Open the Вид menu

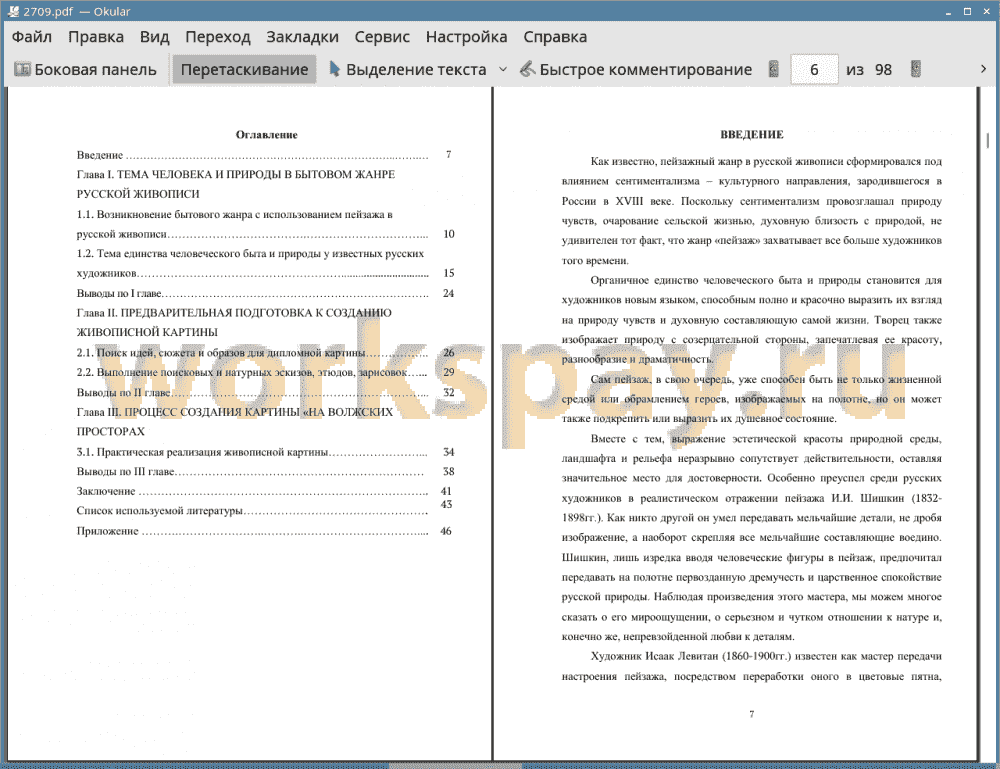click(154, 37)
